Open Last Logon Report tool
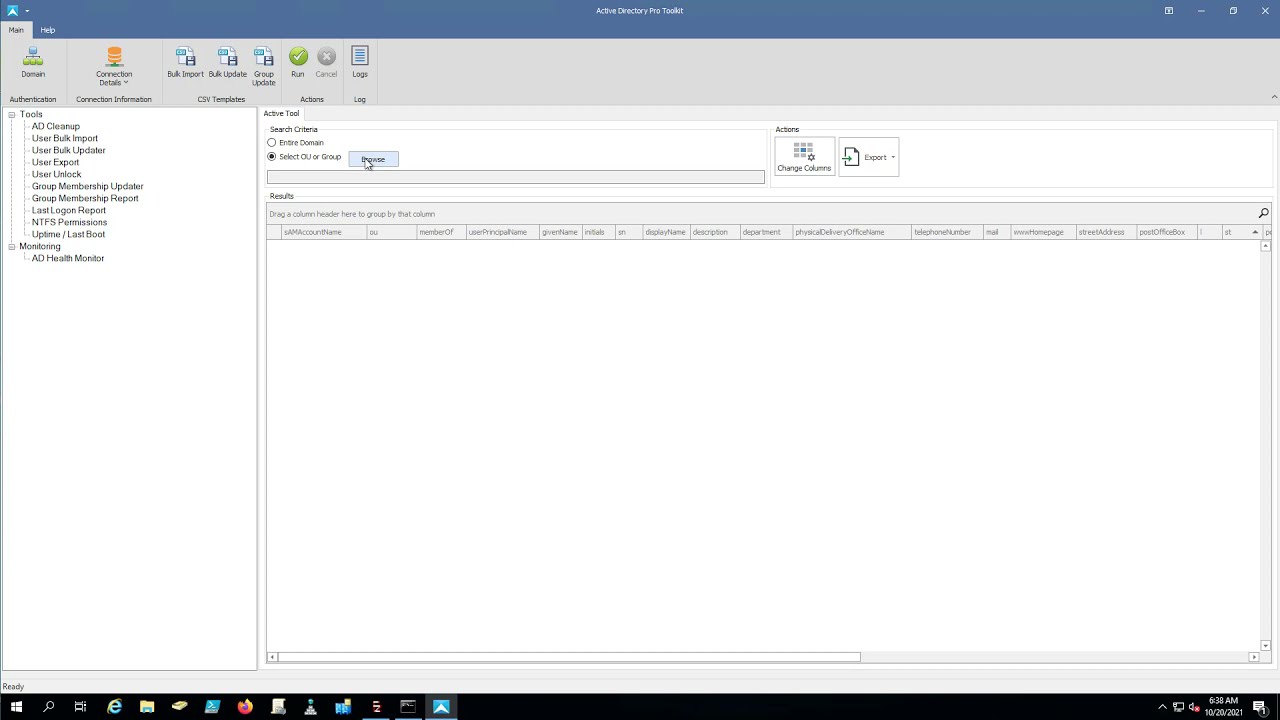Screen dimensions: 1280x720 69,210
